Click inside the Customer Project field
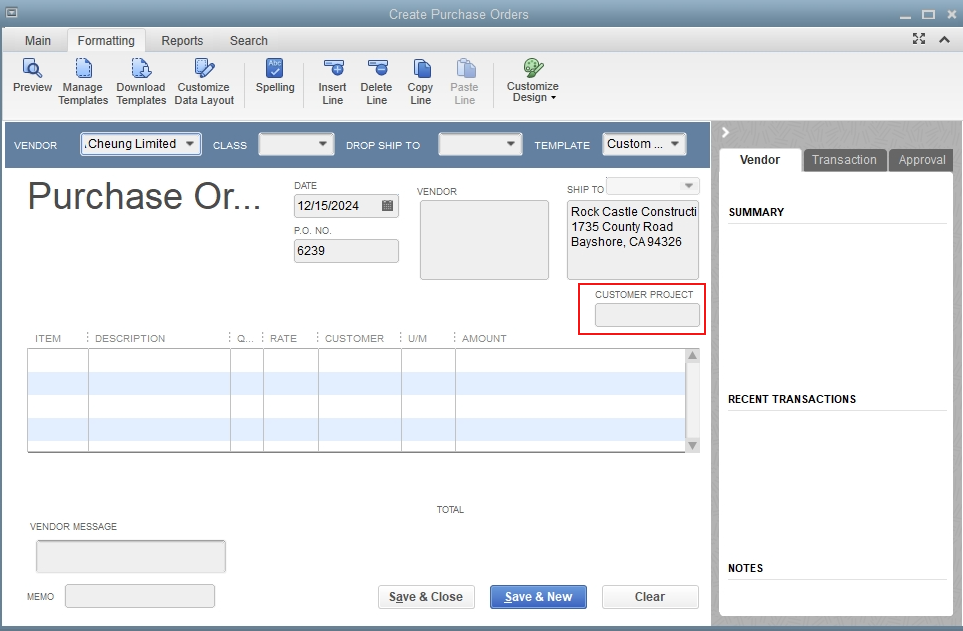Screen dimensions: 963x631 pos(641,314)
